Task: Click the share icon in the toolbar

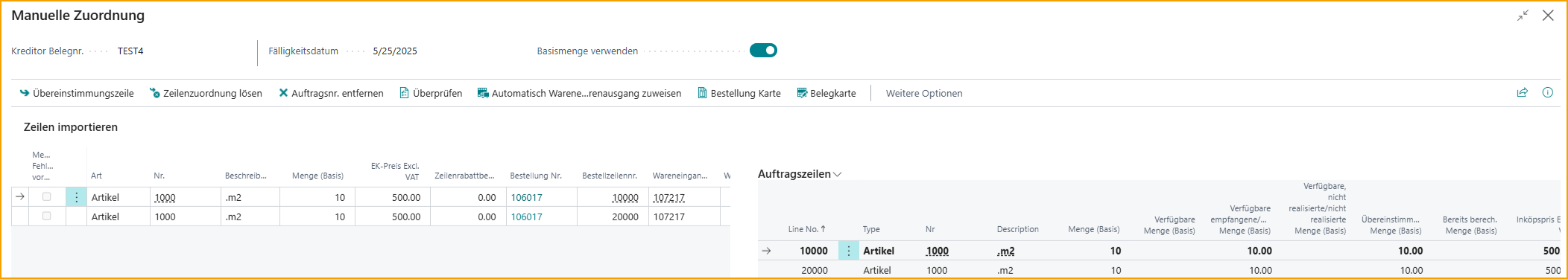Action: point(1523,93)
